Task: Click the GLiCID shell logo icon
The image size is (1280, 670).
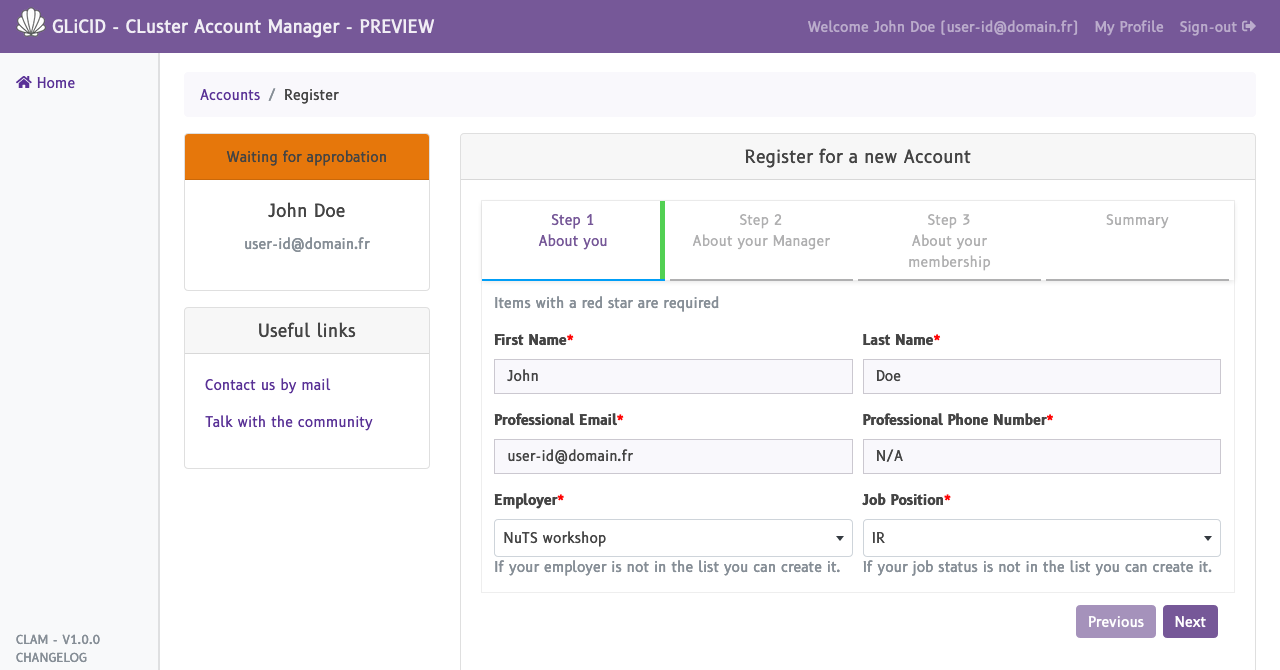Action: (31, 23)
